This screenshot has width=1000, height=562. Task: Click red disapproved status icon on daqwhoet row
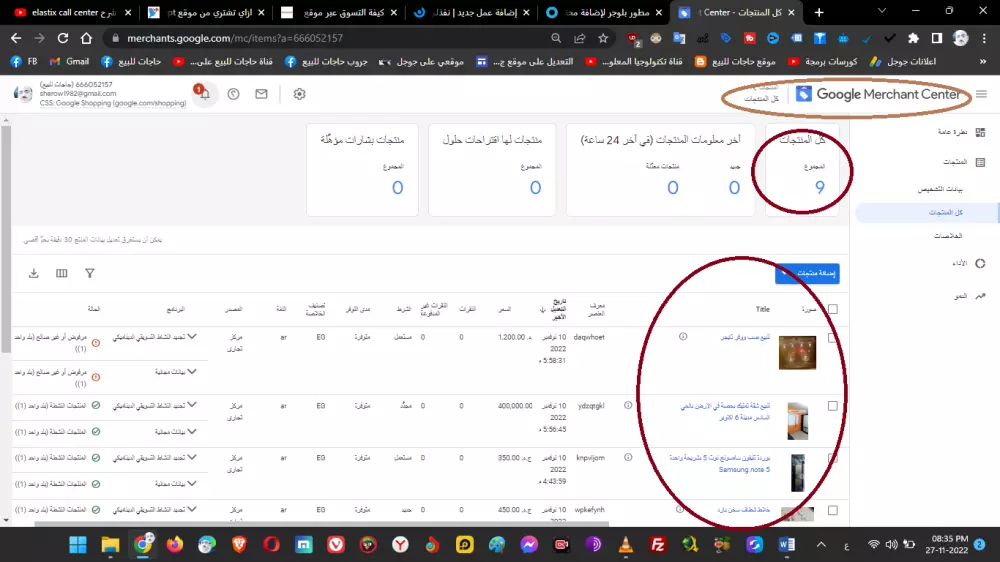[x=96, y=343]
